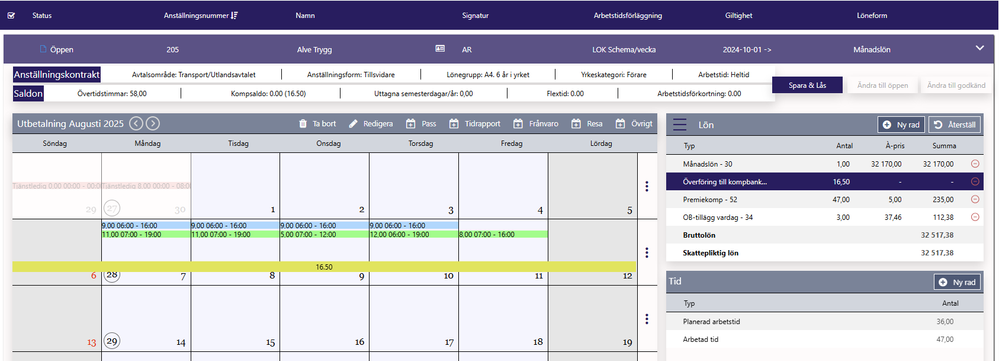Click the Skattepliktig lön total row
The image size is (999, 361).
point(824,253)
